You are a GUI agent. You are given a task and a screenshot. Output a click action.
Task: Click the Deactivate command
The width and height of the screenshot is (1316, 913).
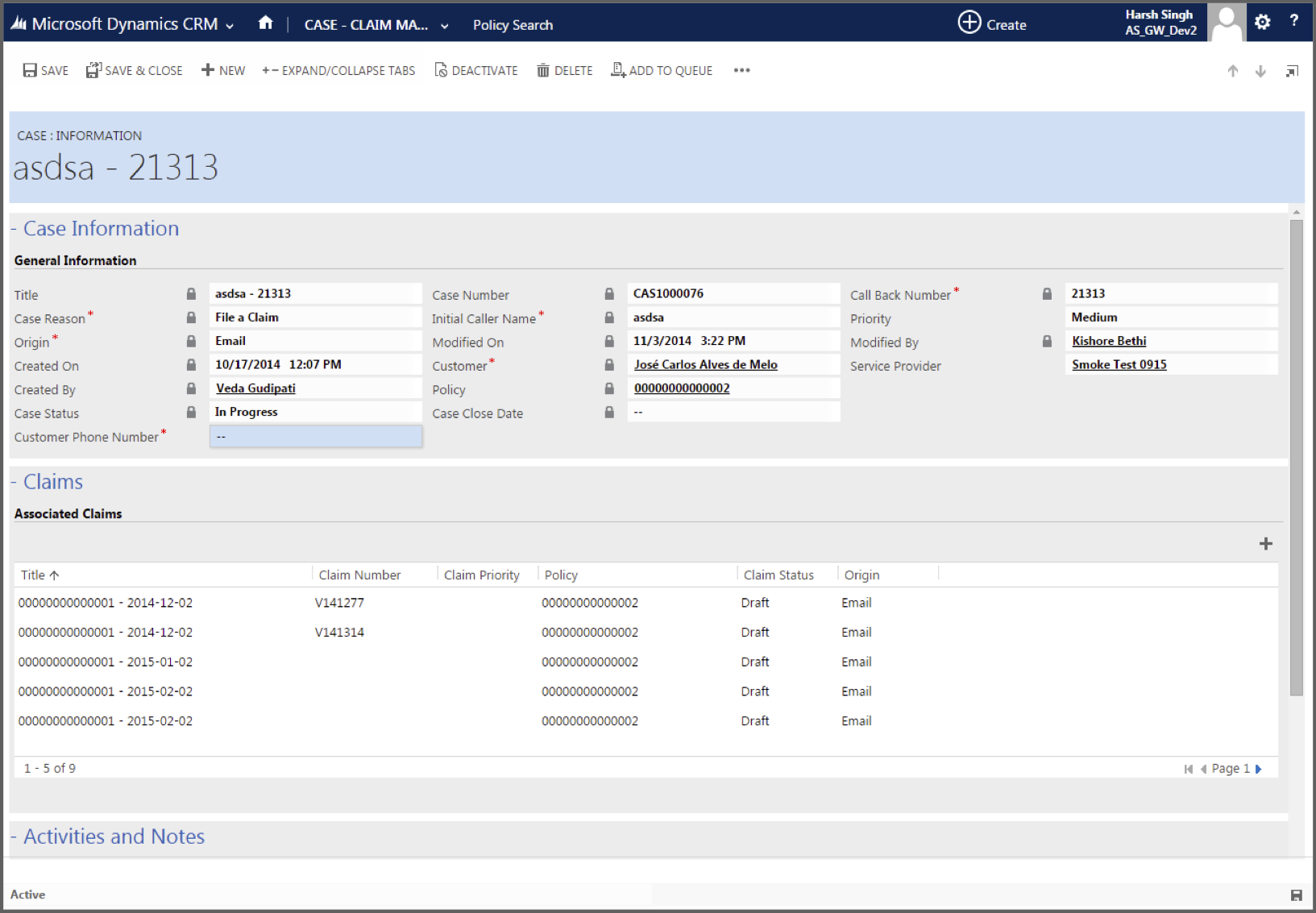(x=476, y=71)
